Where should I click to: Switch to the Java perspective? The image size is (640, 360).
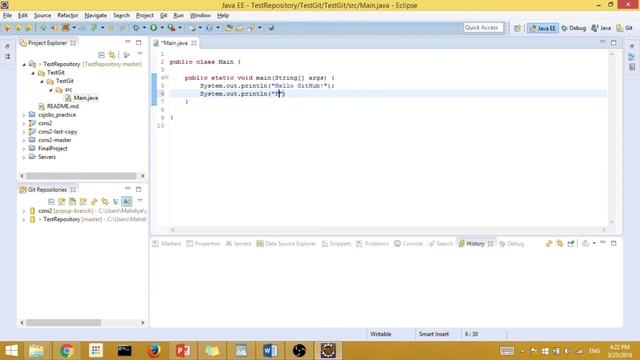click(x=601, y=28)
